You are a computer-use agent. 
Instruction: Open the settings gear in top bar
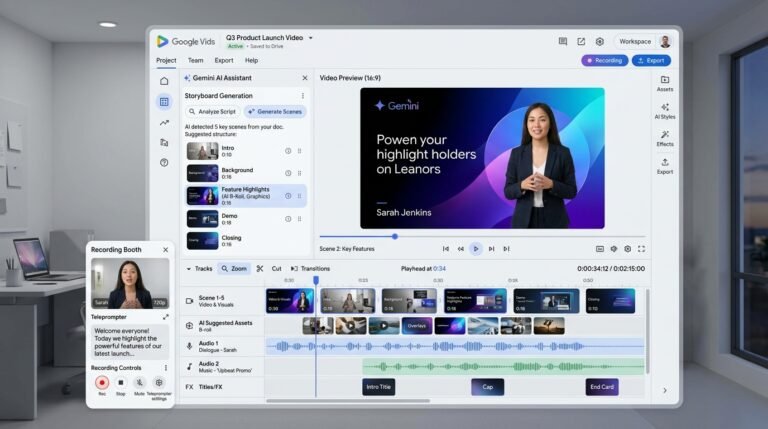(600, 42)
